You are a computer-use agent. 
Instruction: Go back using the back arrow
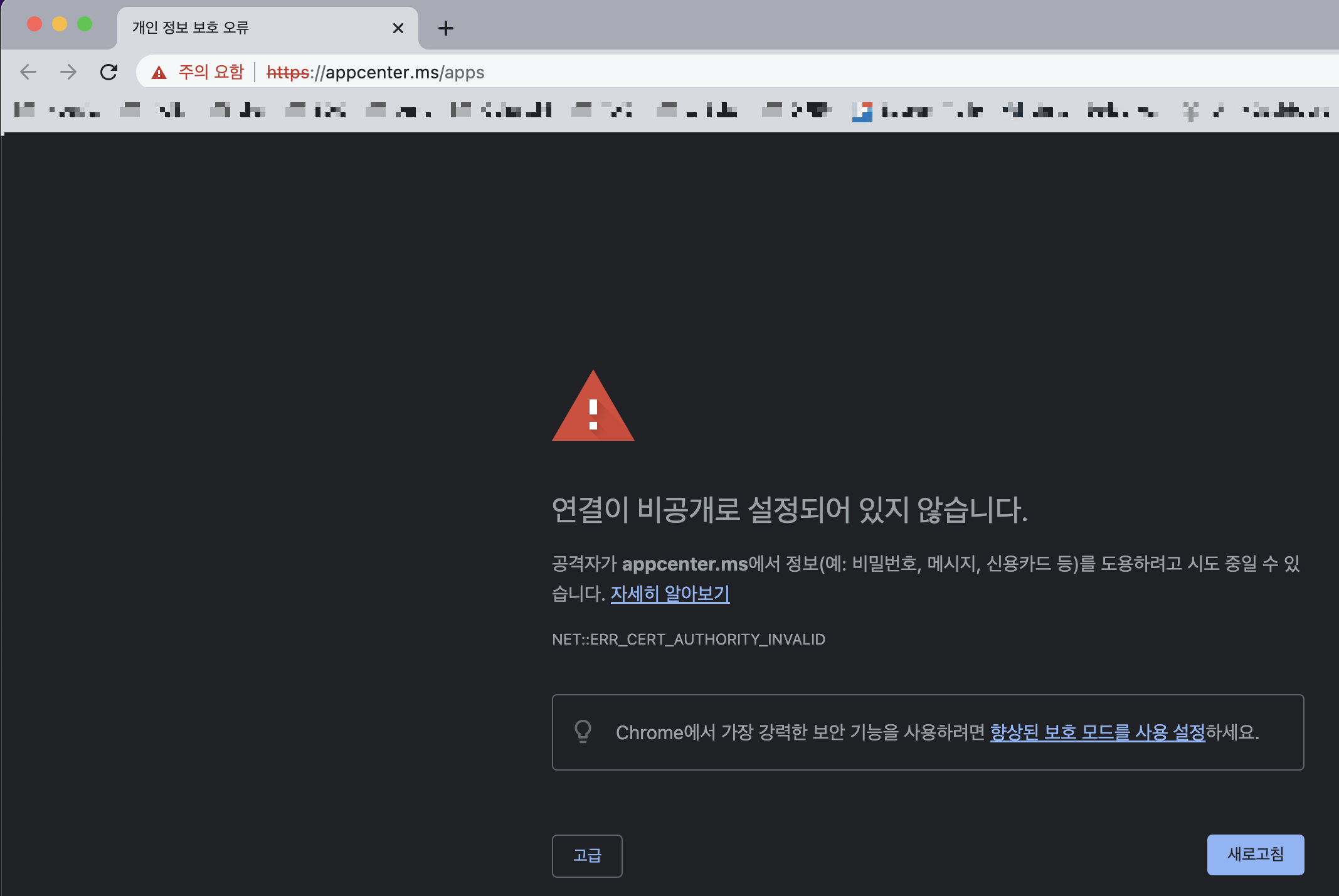click(x=28, y=72)
